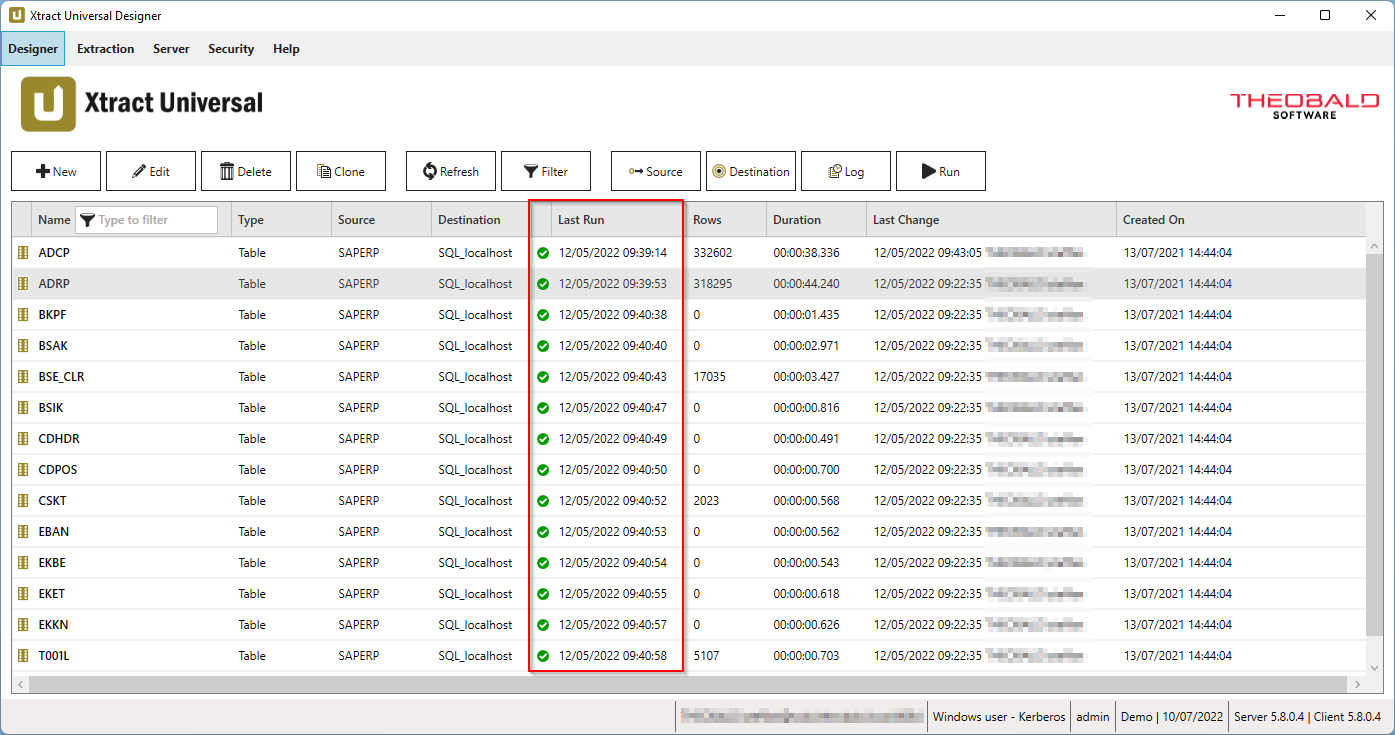Click vertical scrollbar down arrow

click(x=1375, y=668)
